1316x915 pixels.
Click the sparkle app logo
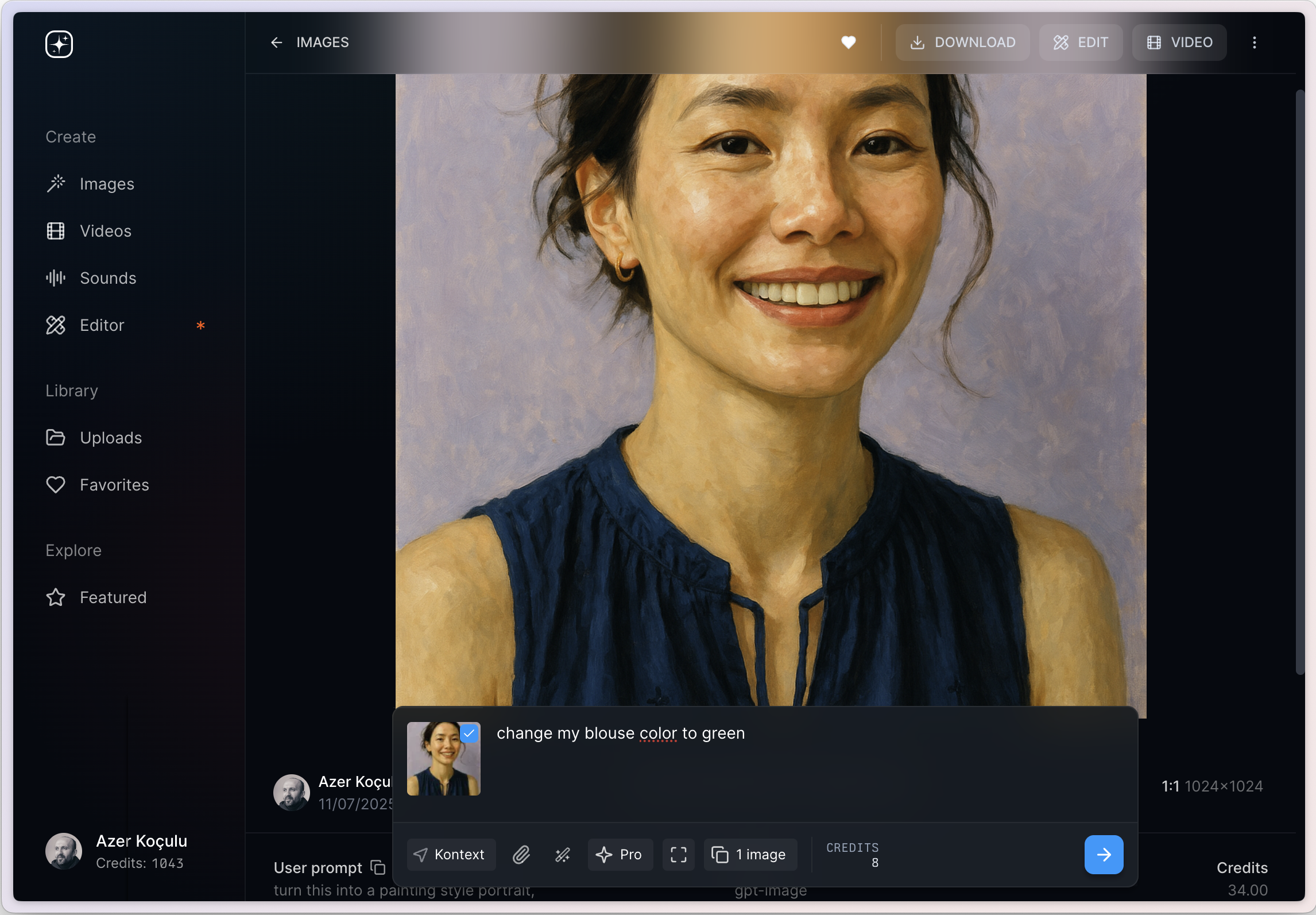59,44
